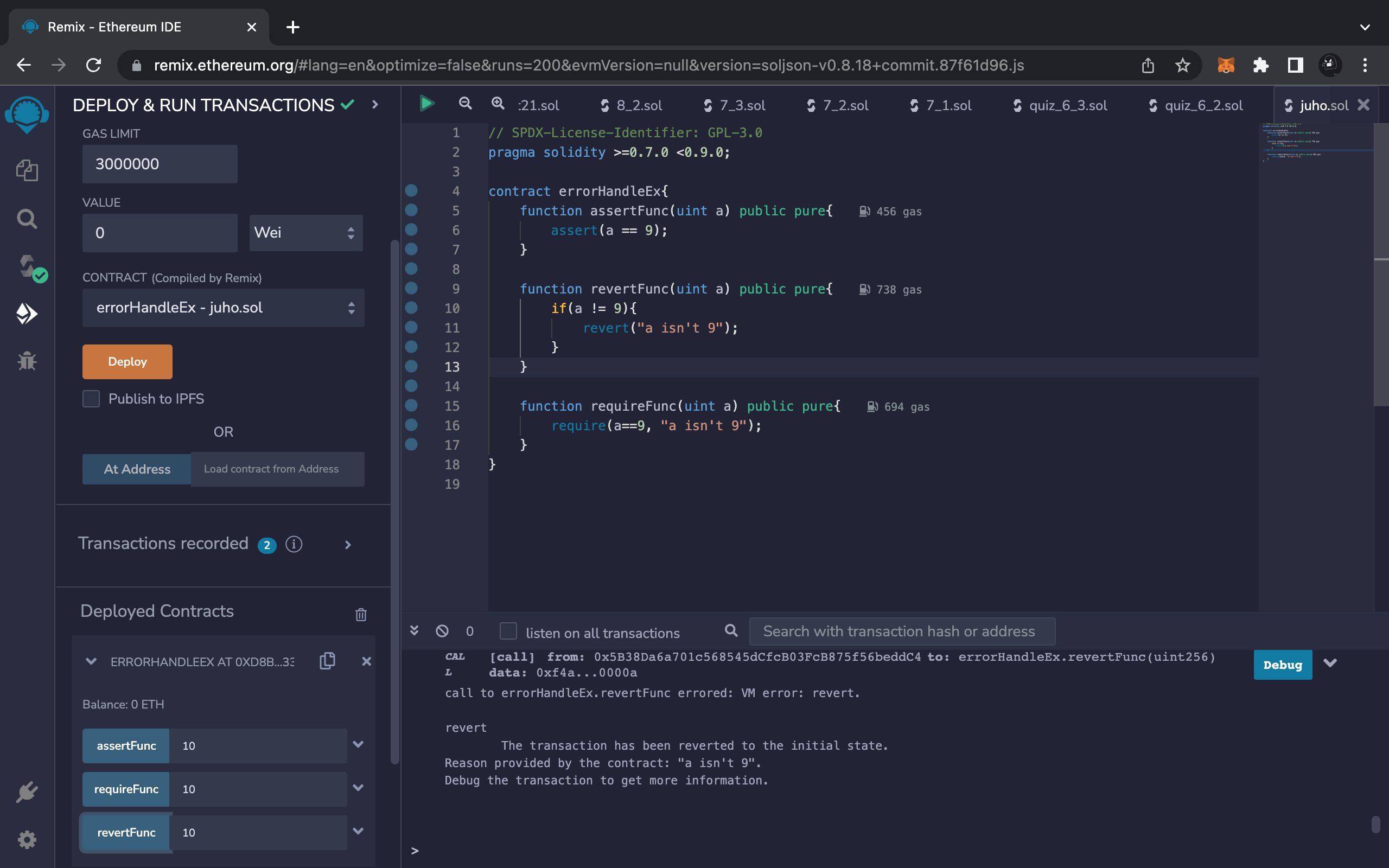Copy deployed contract address icon

coord(327,661)
